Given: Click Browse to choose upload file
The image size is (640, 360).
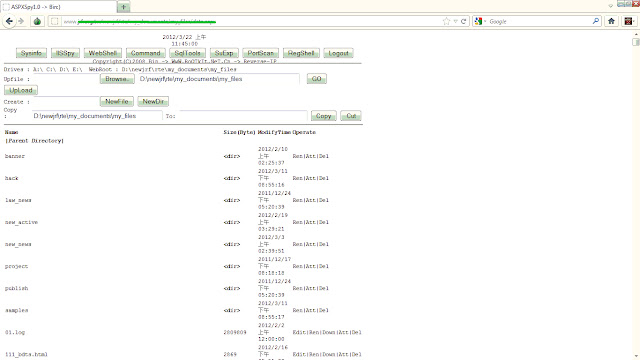Looking at the screenshot, I should tap(117, 79).
